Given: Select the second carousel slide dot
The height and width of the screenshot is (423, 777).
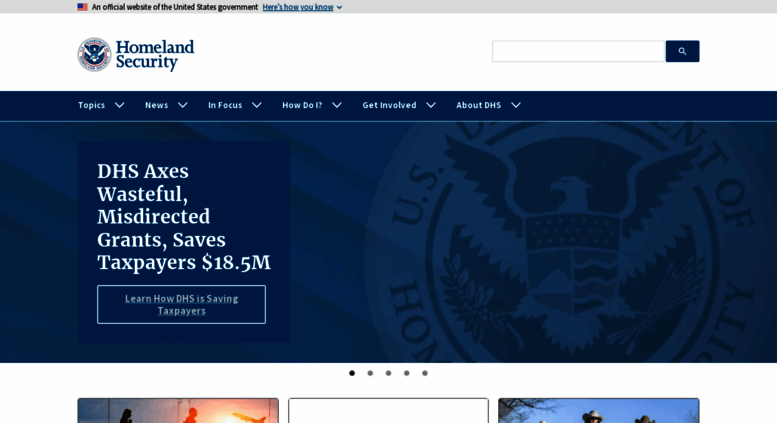Looking at the screenshot, I should 370,373.
